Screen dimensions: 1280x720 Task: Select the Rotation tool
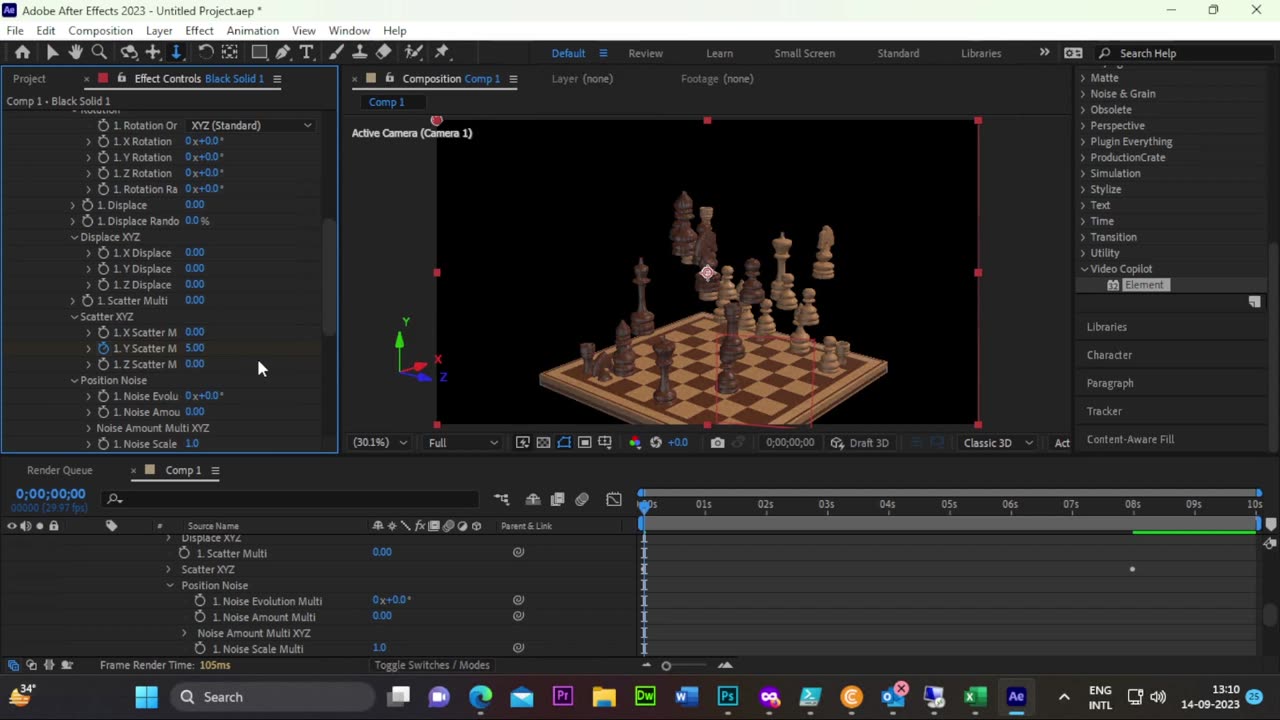[x=206, y=53]
